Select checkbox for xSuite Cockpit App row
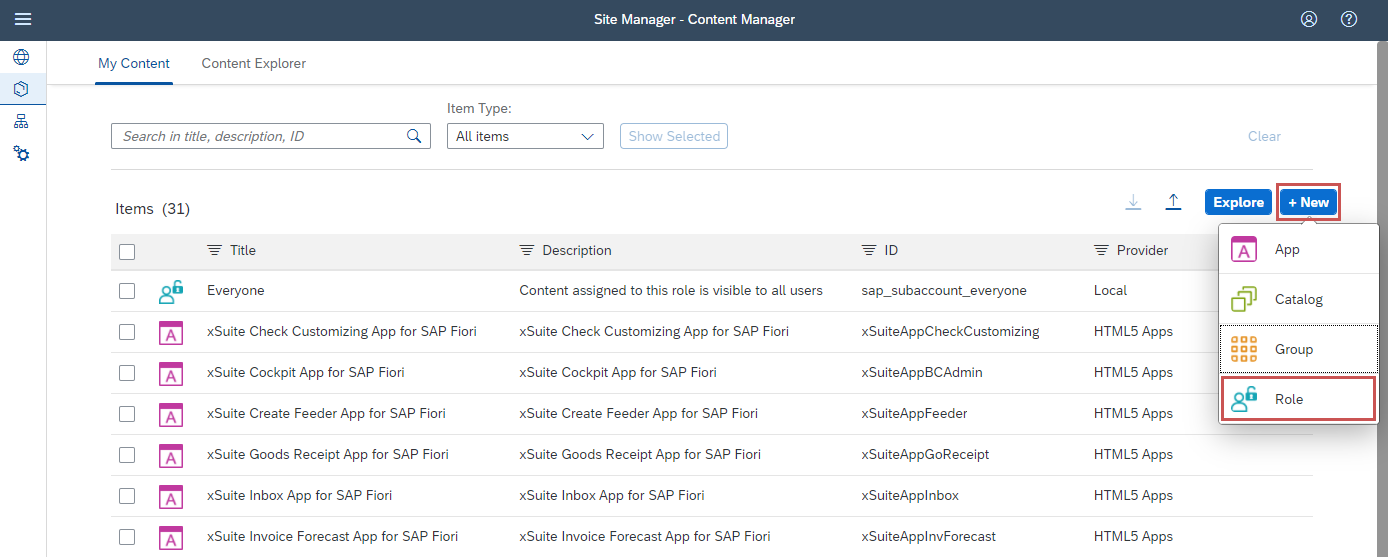The width and height of the screenshot is (1388, 557). tap(127, 373)
